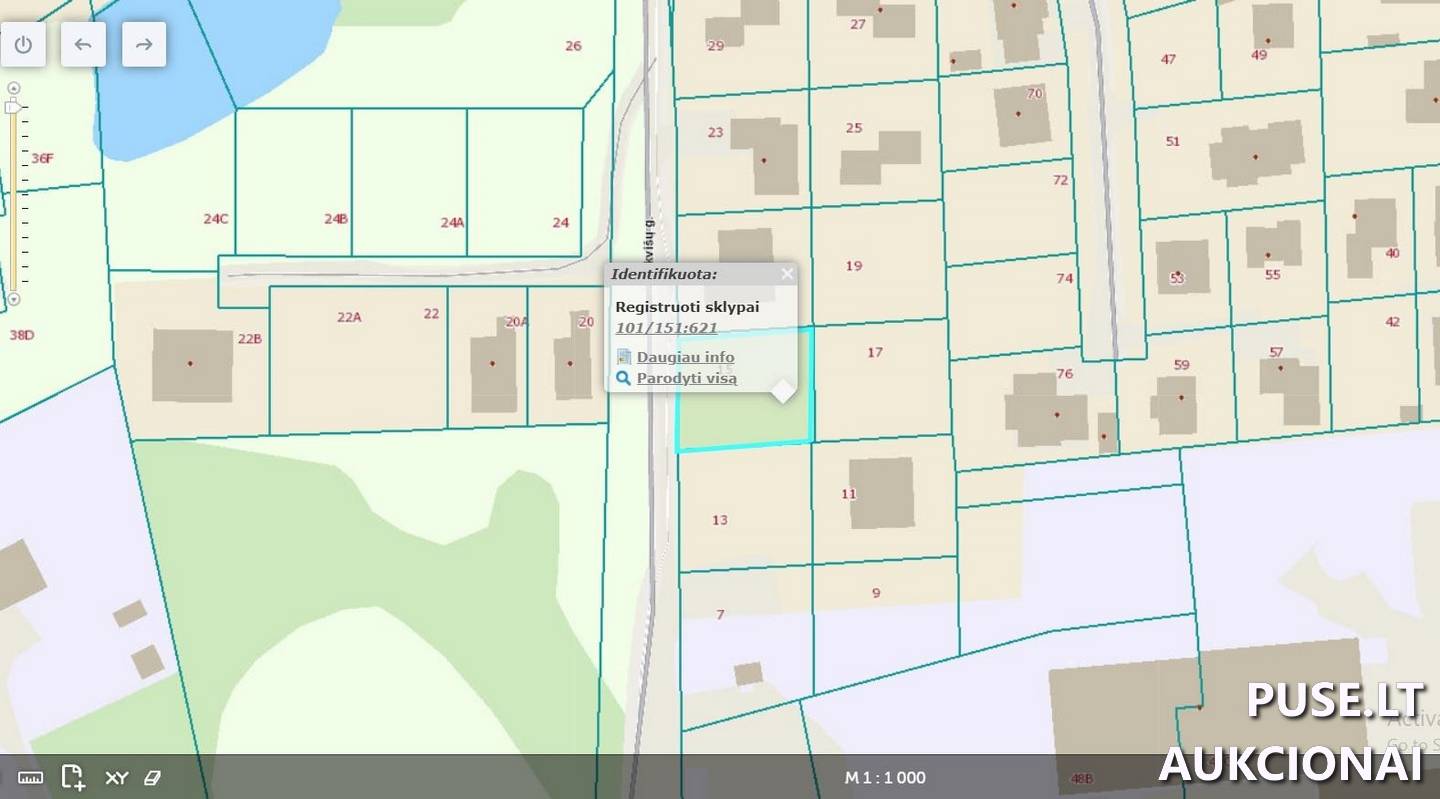
Task: Click the zoom out arrow below the slider
Action: click(14, 299)
